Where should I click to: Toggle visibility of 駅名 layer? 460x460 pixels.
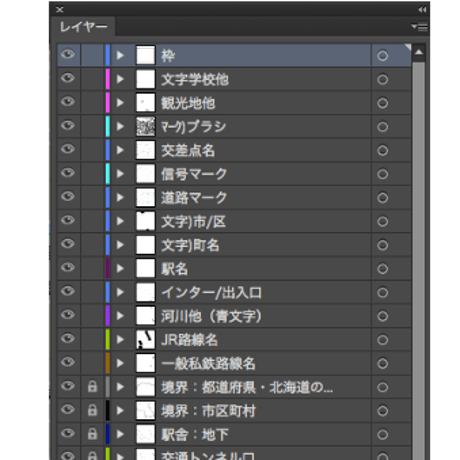pyautogui.click(x=68, y=268)
